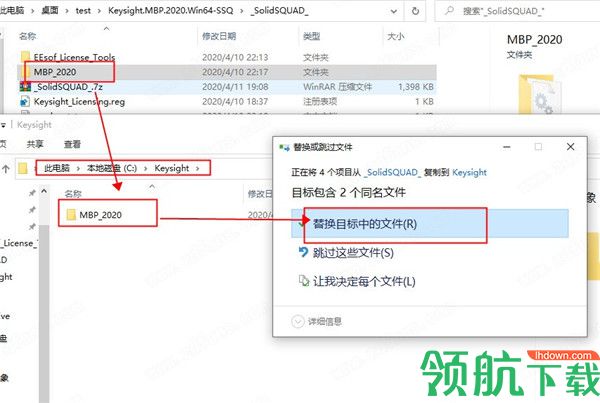
Task: Open the 查看 ribbon tab
Action: (72, 144)
